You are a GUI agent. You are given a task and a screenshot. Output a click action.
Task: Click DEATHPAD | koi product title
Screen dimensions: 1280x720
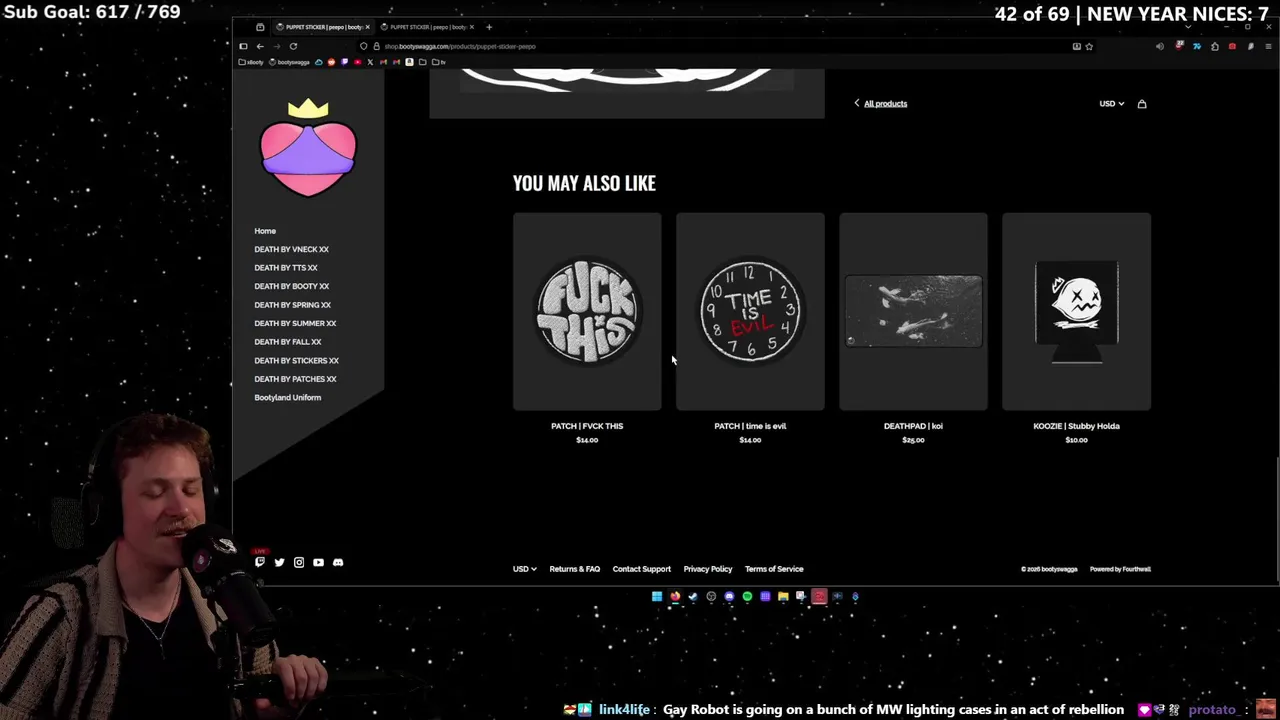[913, 426]
